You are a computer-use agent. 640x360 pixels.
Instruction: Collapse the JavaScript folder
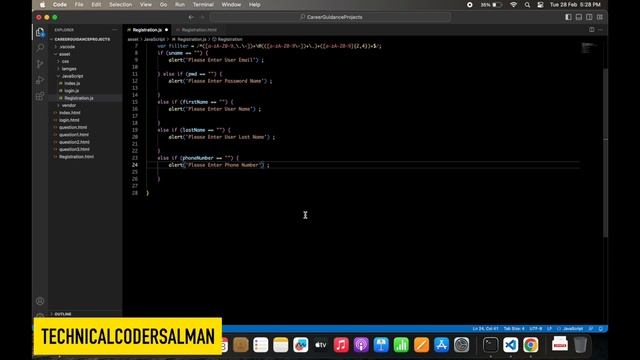pyautogui.click(x=72, y=76)
